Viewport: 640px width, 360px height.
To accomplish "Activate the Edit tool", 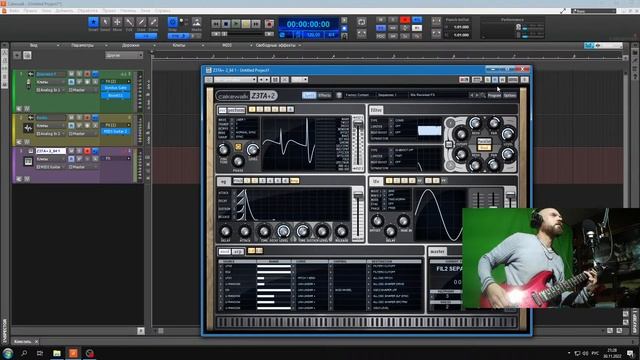I will click(129, 22).
